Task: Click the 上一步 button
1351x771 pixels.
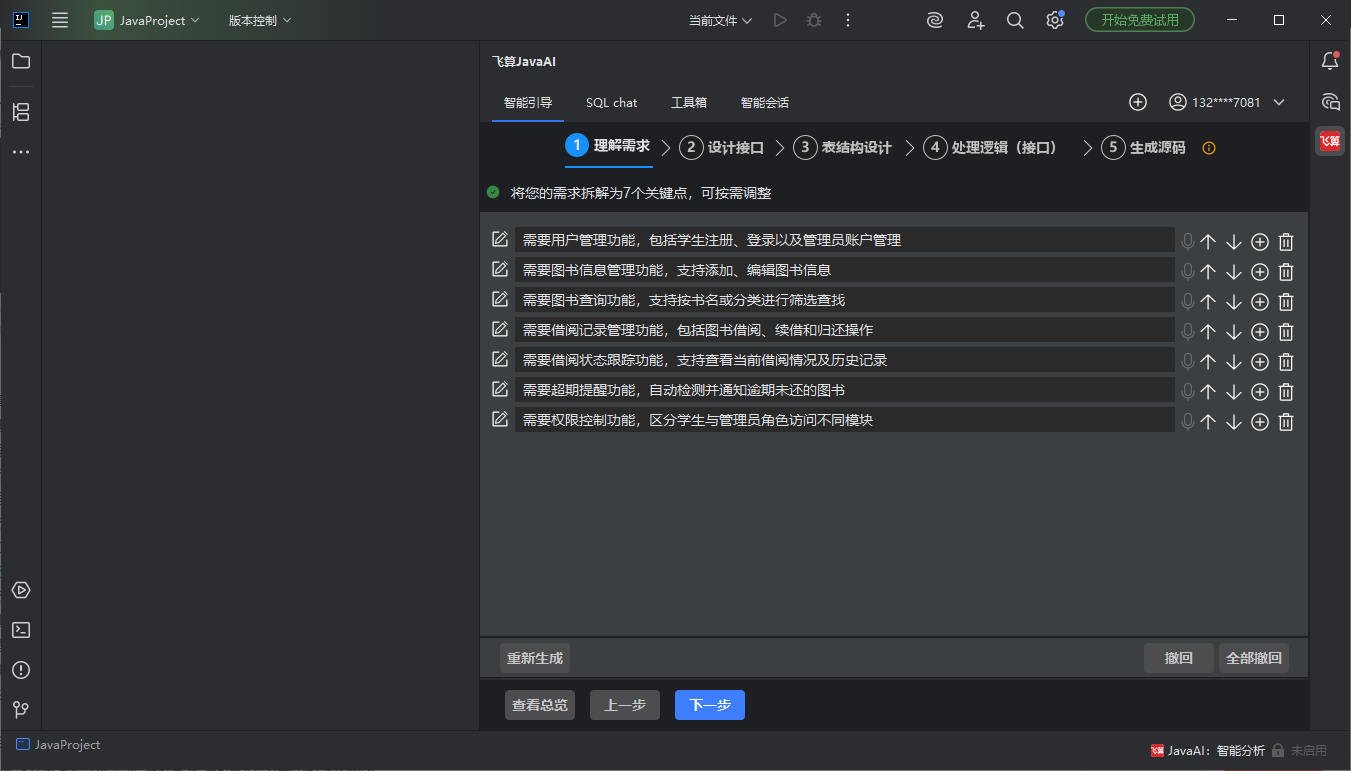Action: (x=625, y=705)
